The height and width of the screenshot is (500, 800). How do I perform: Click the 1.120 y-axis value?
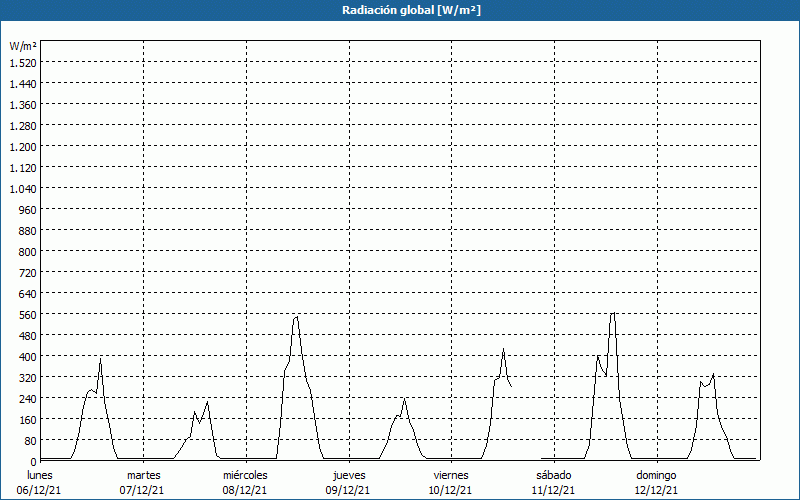[23, 167]
